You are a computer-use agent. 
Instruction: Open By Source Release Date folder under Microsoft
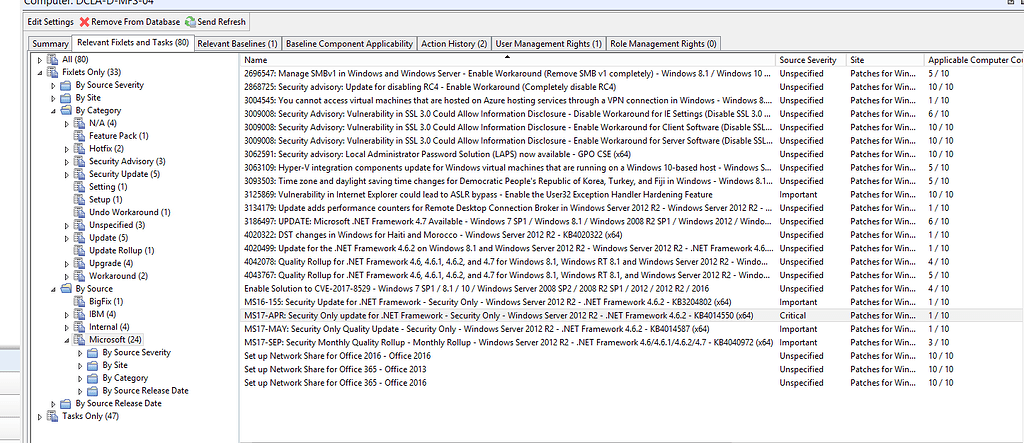[92, 391]
